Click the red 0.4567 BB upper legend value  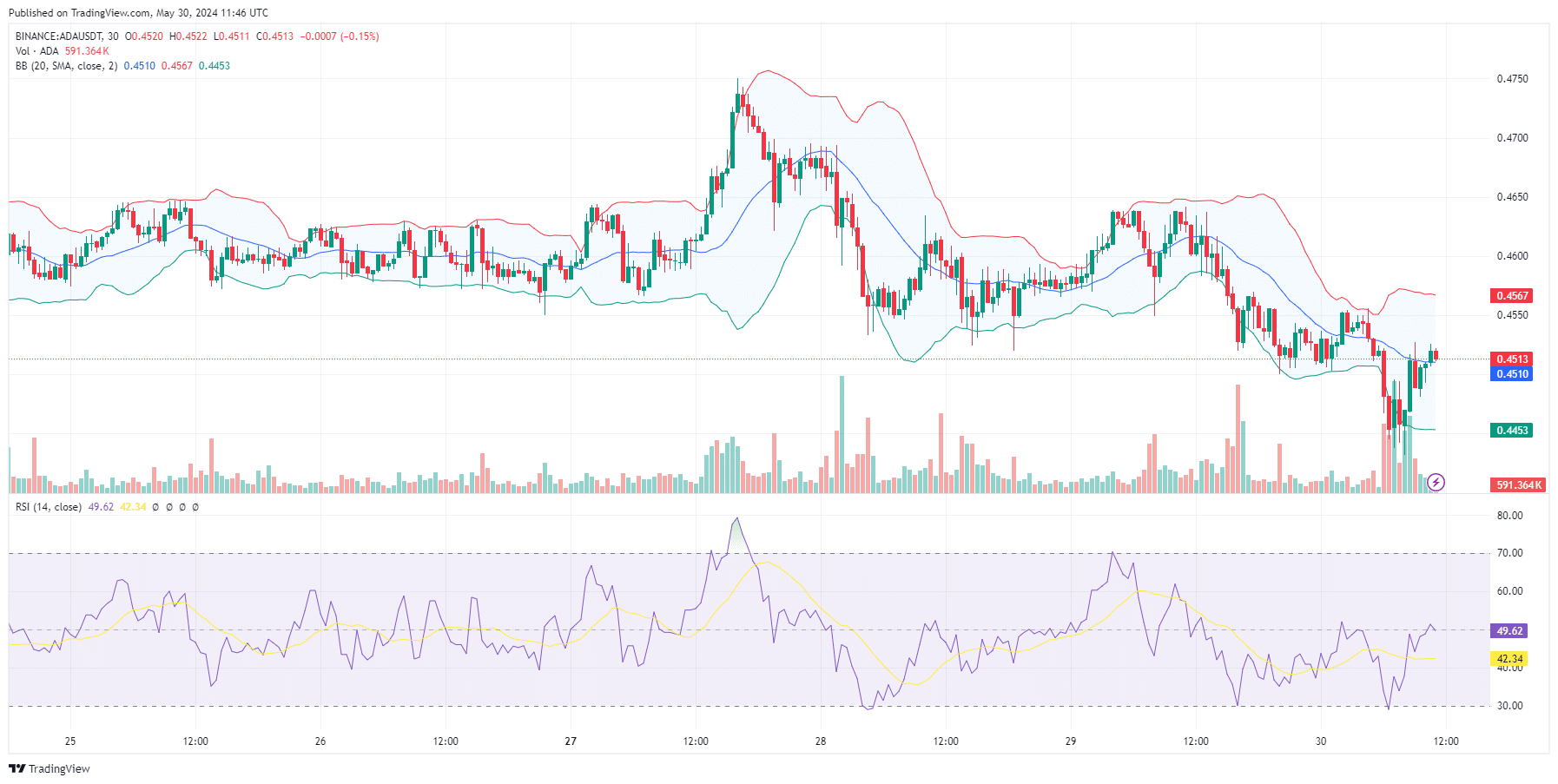pos(177,66)
